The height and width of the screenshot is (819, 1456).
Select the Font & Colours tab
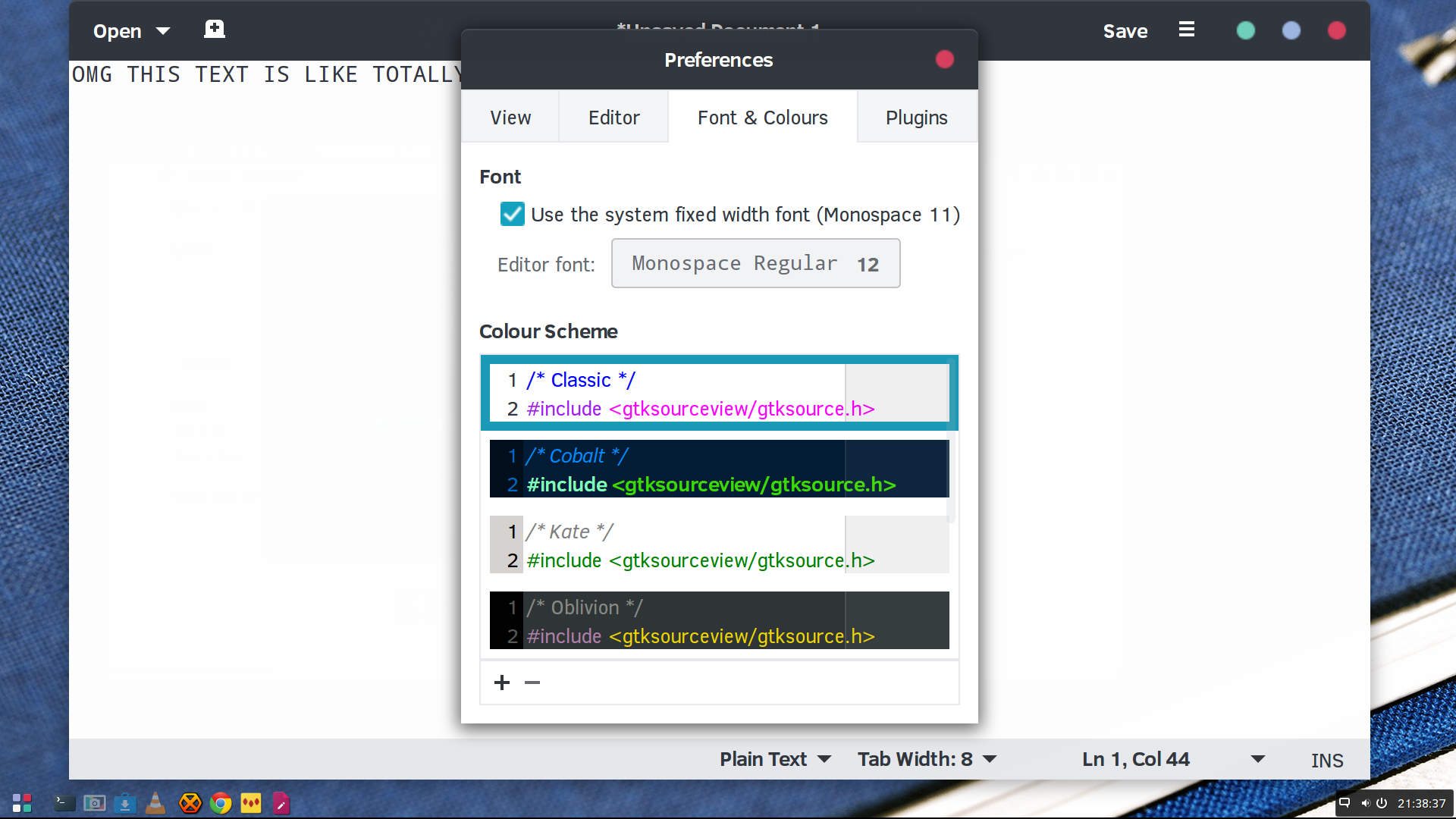pyautogui.click(x=763, y=118)
